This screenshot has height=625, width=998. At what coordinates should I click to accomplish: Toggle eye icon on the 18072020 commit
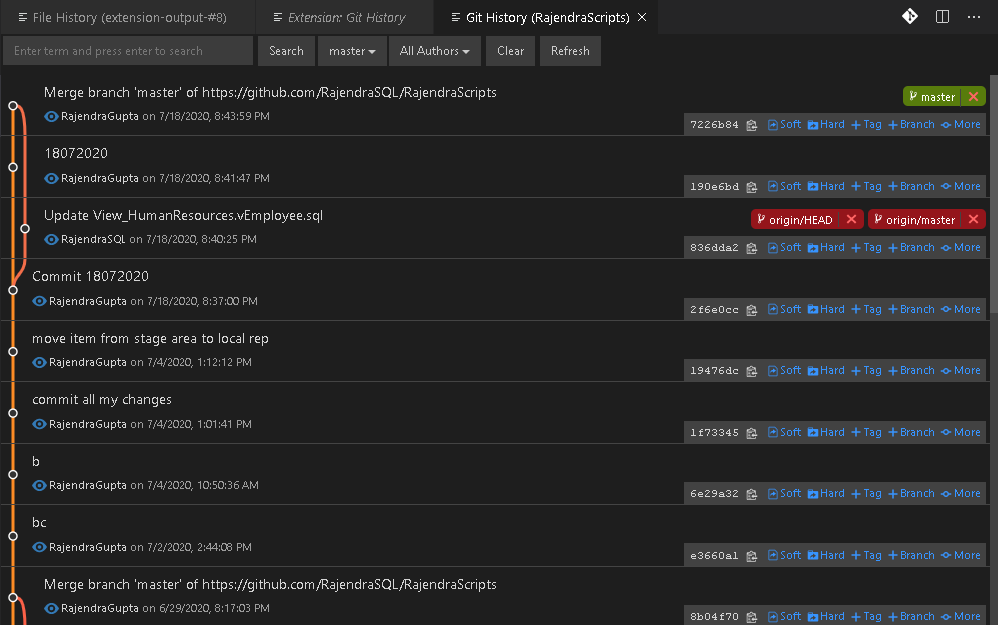click(x=52, y=178)
